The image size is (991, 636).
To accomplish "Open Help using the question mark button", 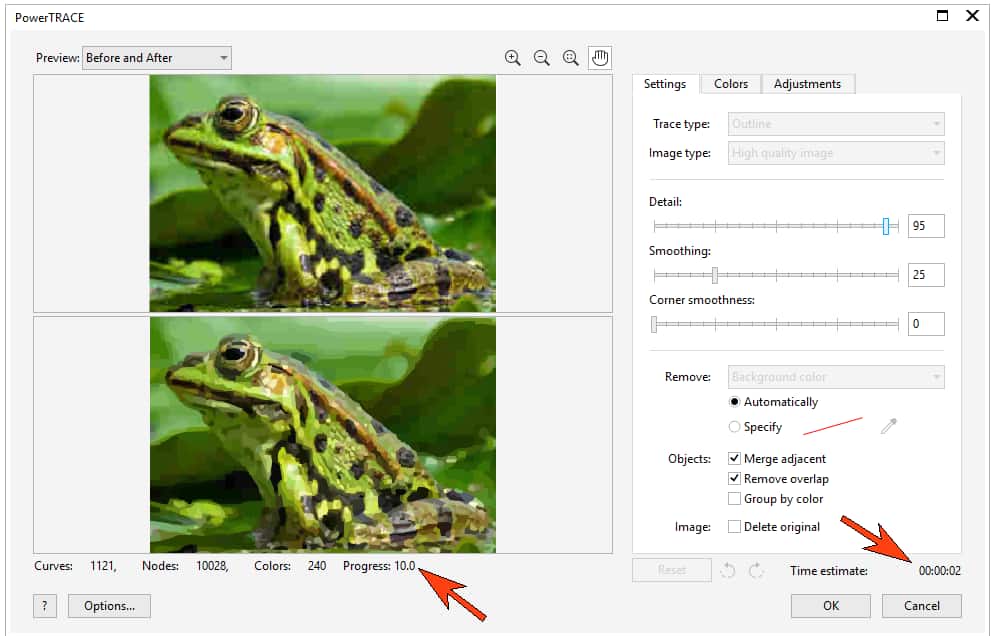I will [44, 605].
